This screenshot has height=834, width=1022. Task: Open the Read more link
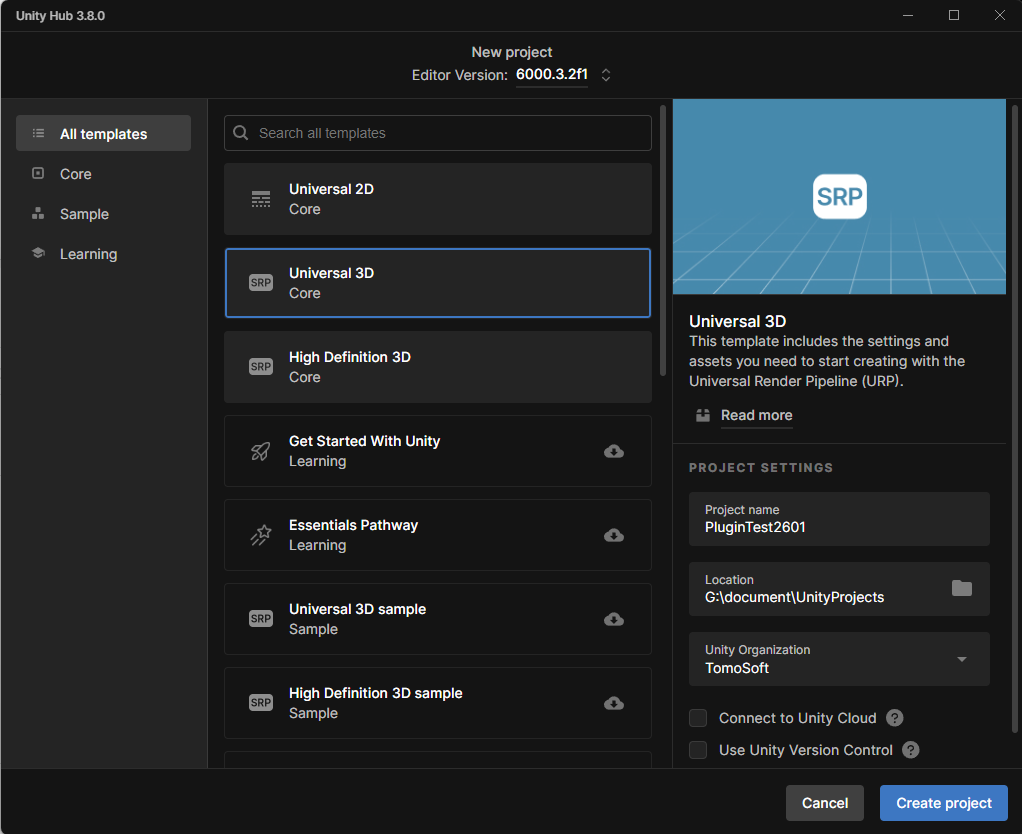coord(756,415)
